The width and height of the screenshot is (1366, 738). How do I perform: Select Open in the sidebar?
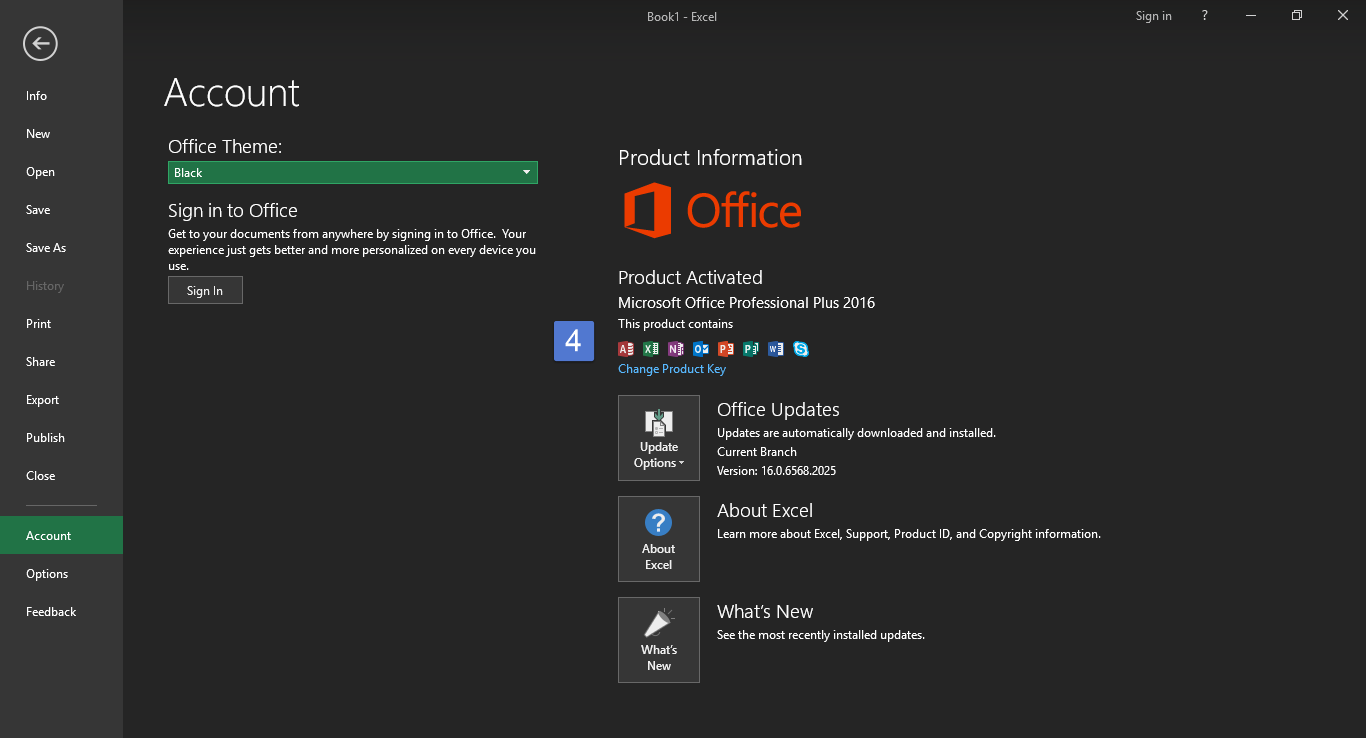click(61, 172)
